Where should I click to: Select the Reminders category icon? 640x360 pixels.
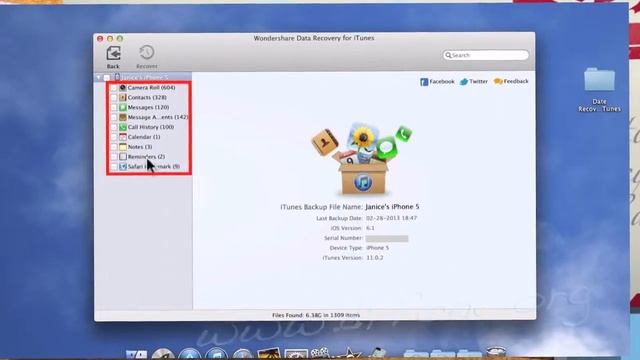coord(123,157)
